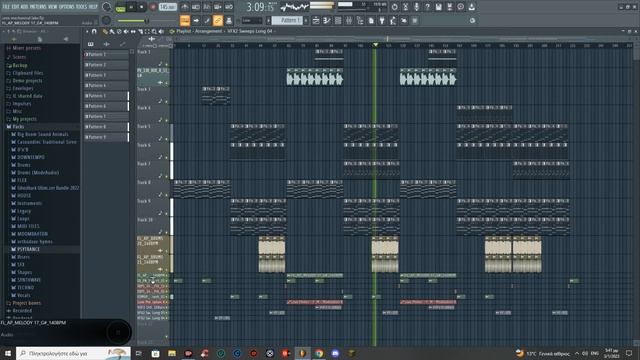640x360 pixels.
Task: Expand the My projects folder
Action: pyautogui.click(x=24, y=119)
